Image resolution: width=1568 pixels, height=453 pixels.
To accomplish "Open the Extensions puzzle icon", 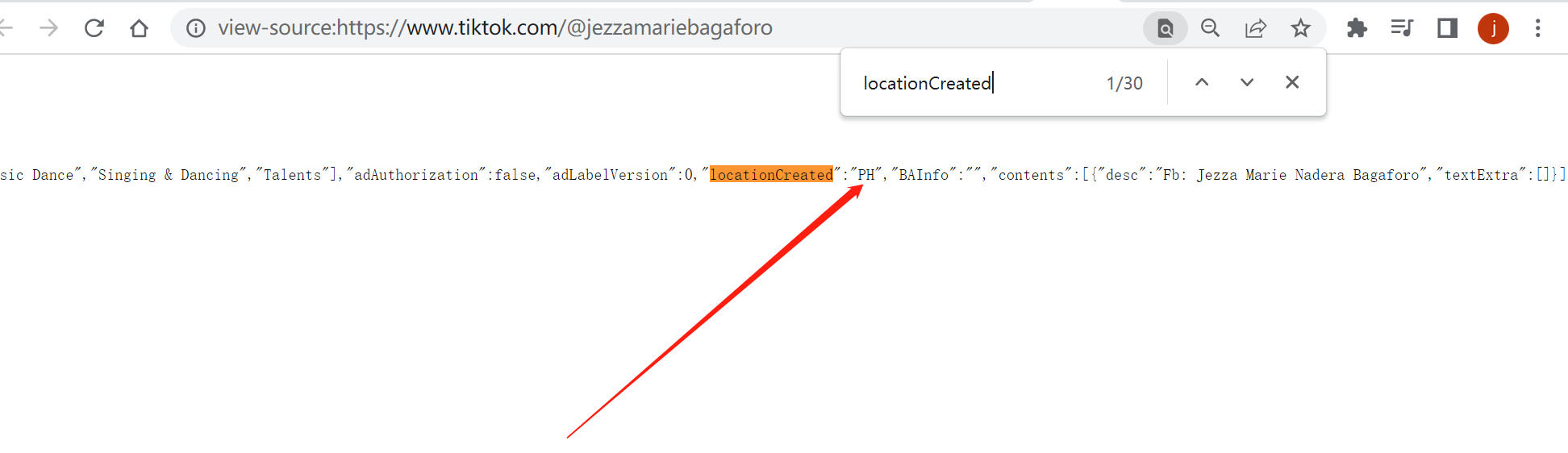I will 1357,28.
